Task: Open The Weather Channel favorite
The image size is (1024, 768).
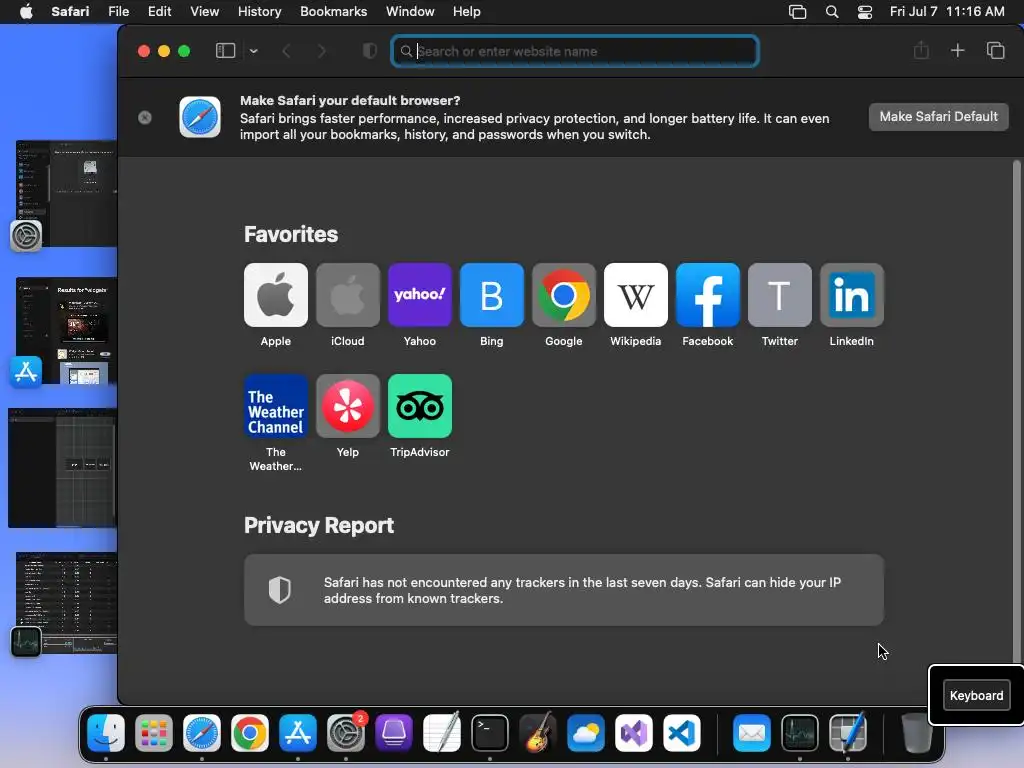Action: click(x=276, y=406)
